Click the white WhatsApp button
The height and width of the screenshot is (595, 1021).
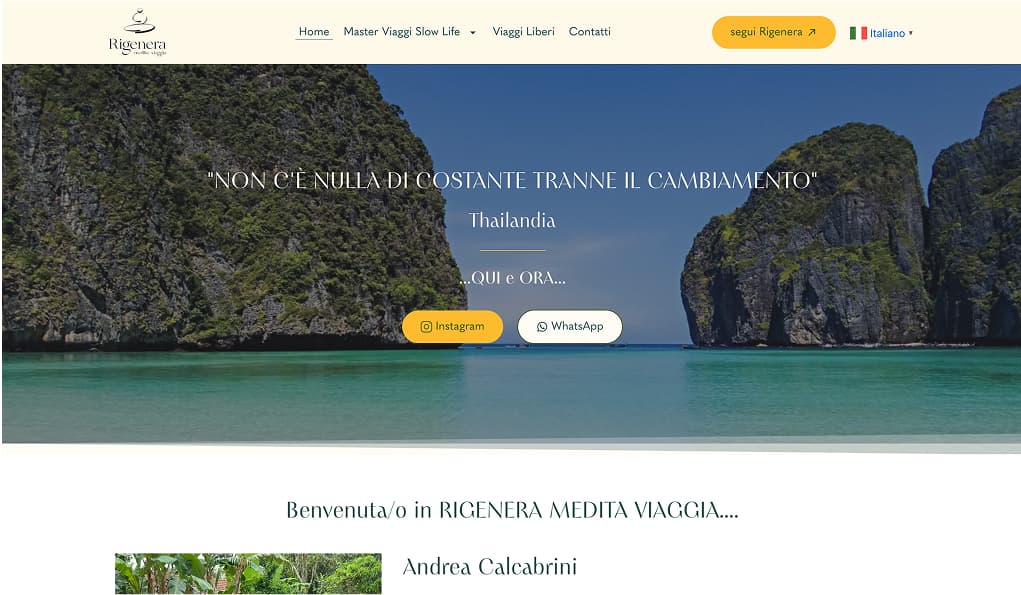coord(570,327)
